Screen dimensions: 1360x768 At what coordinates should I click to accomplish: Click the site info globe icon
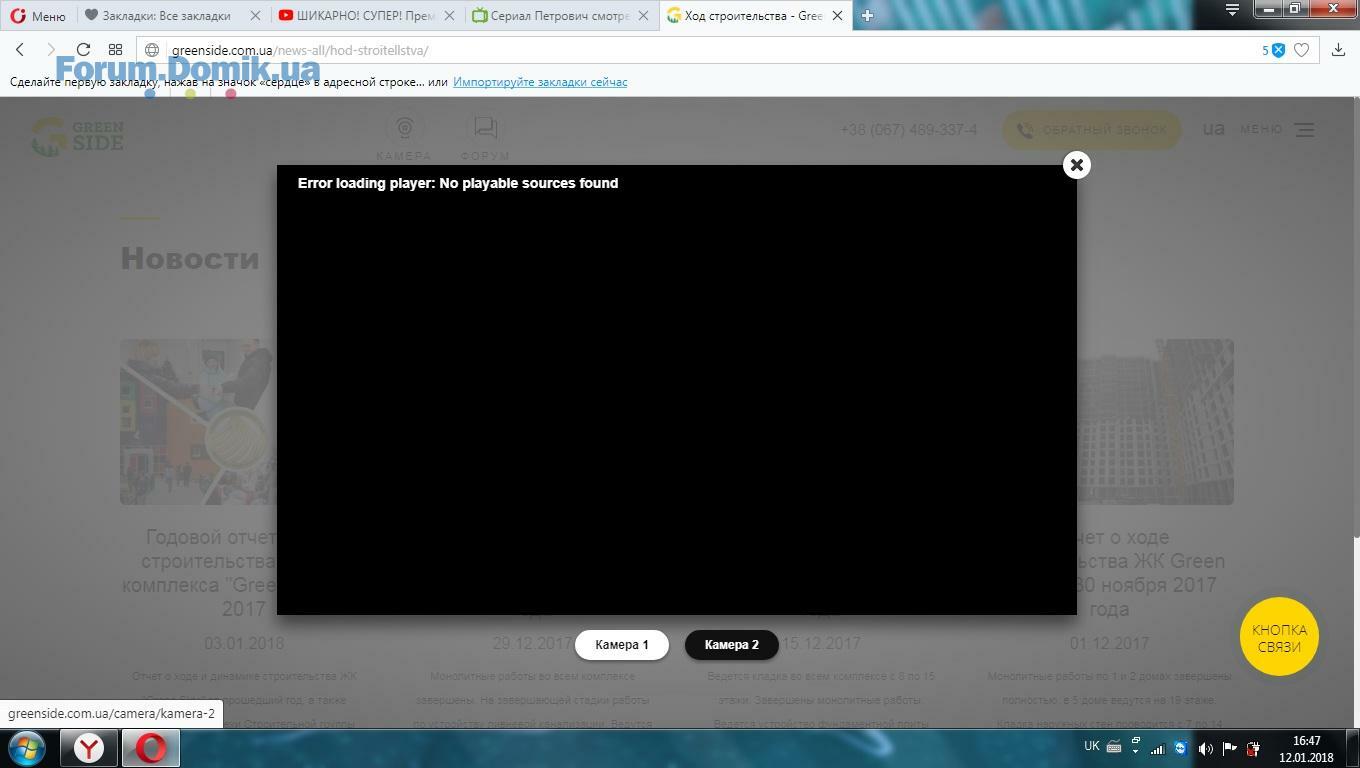point(152,50)
